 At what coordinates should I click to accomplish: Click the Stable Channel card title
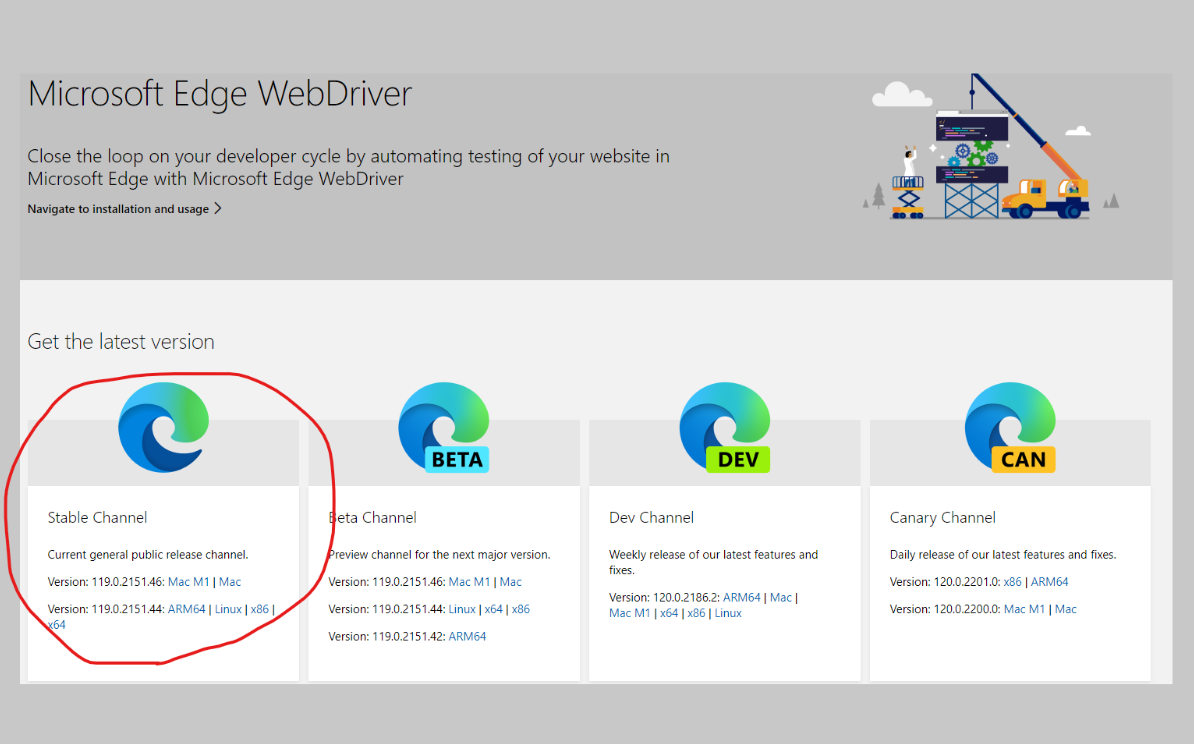(97, 518)
